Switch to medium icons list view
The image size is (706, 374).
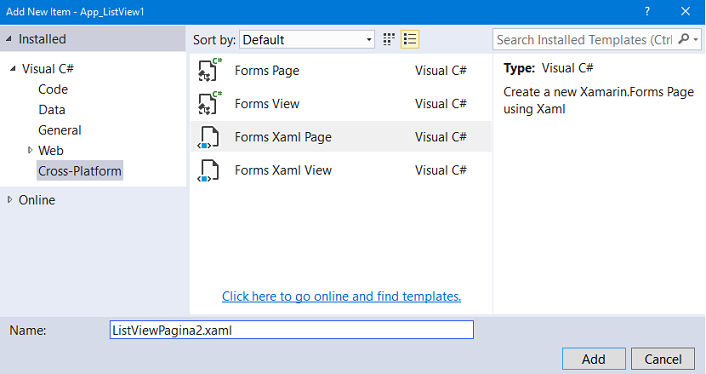click(410, 40)
